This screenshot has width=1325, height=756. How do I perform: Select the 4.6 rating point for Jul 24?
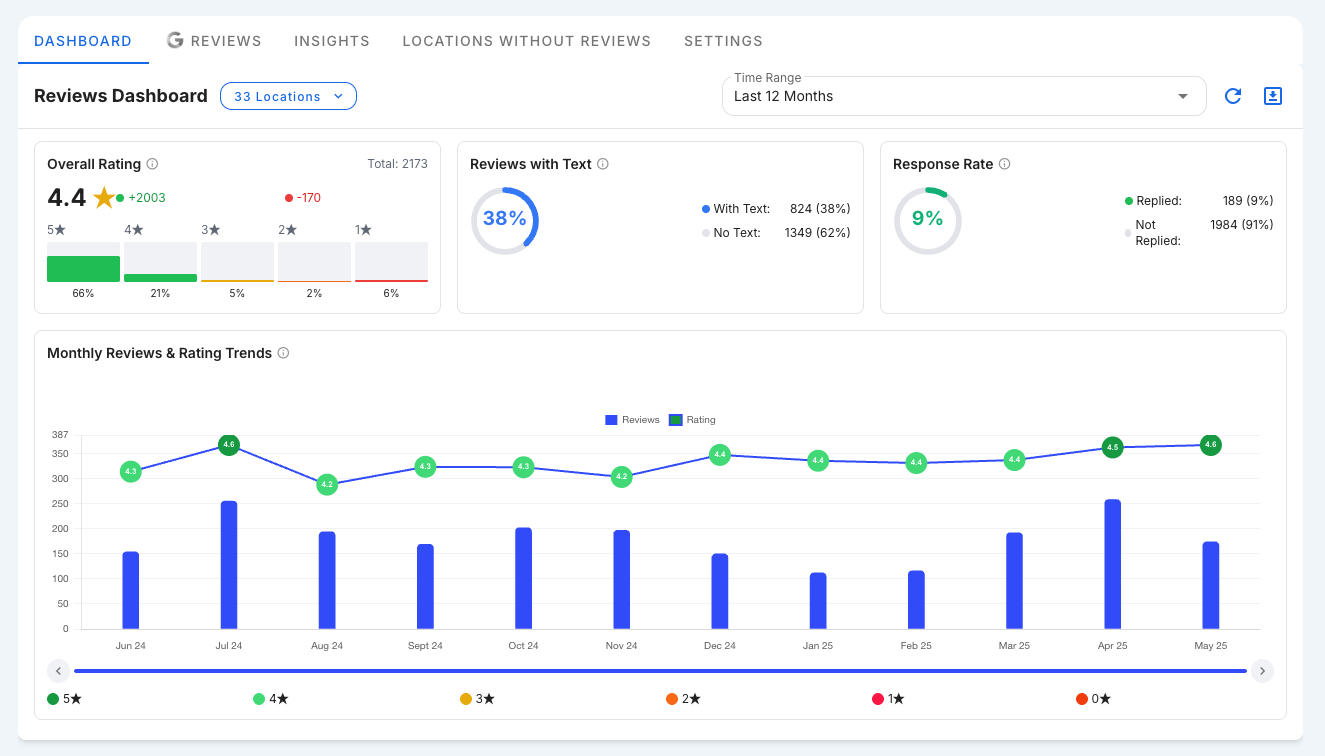[x=228, y=443]
